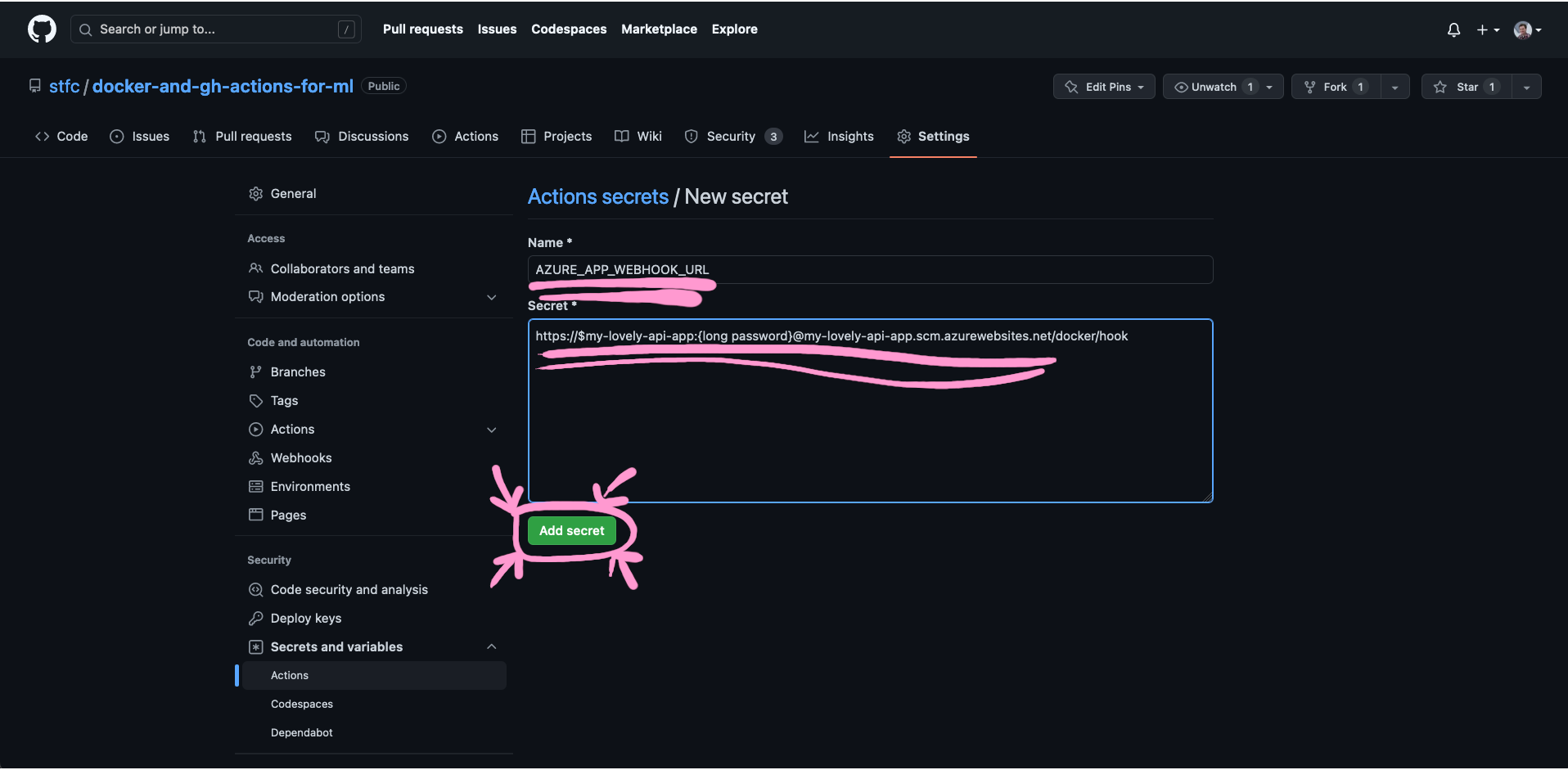The image size is (1568, 770).
Task: Open the Deploy keys sidebar icon
Action: 256,618
